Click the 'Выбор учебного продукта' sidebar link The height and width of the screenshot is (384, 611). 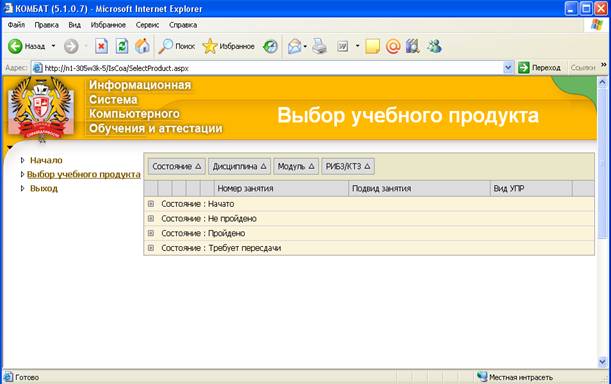point(84,174)
